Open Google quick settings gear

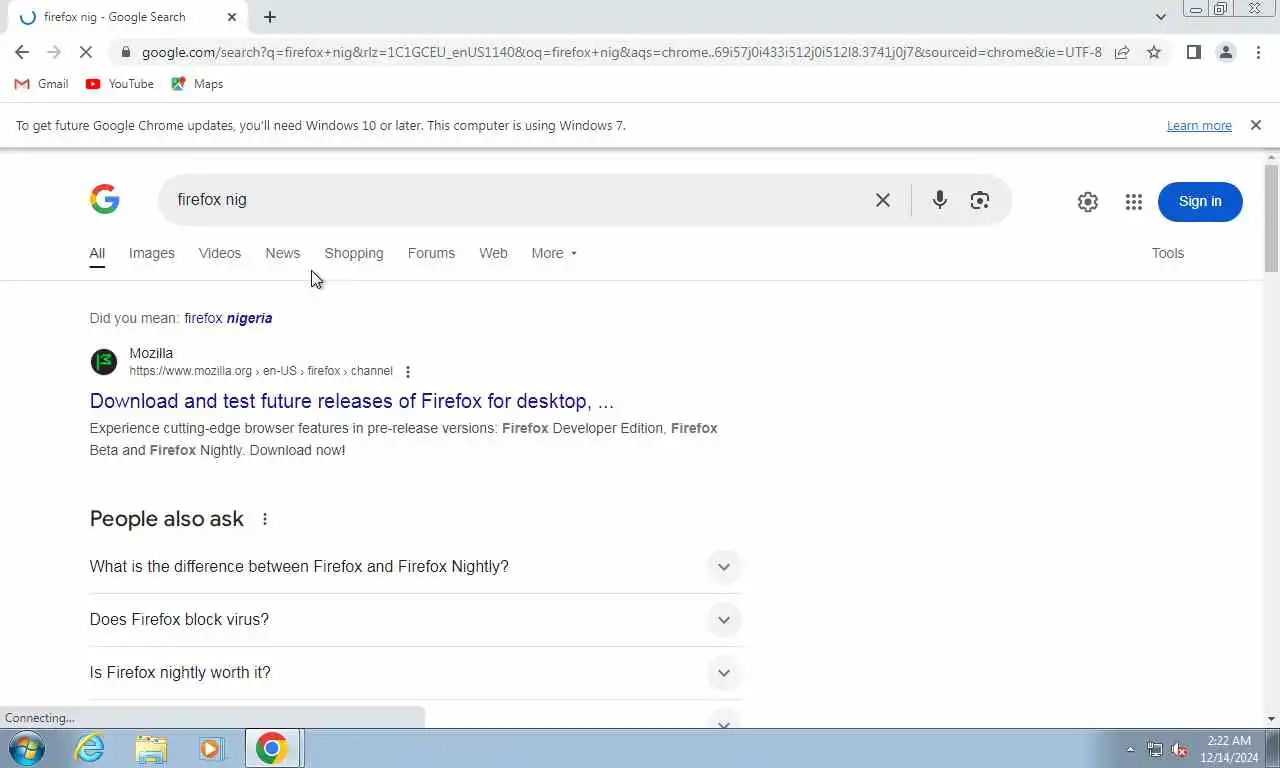[1088, 202]
